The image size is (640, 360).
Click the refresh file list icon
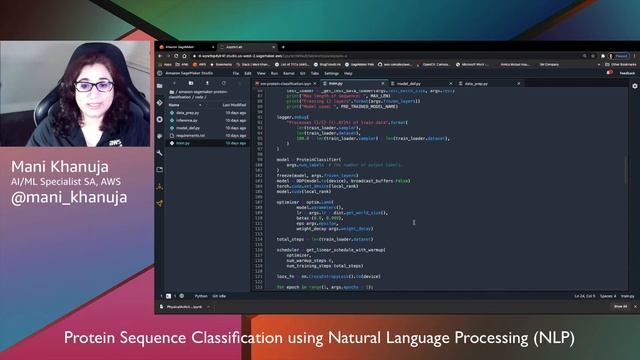click(x=223, y=83)
